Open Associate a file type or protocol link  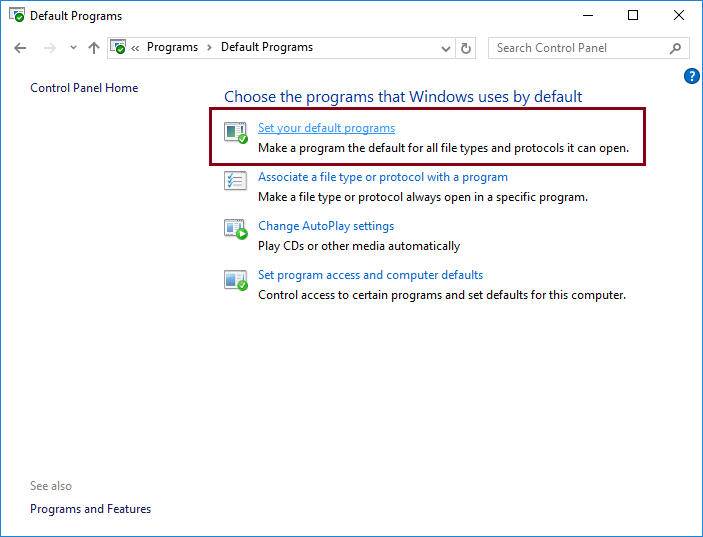coord(382,177)
